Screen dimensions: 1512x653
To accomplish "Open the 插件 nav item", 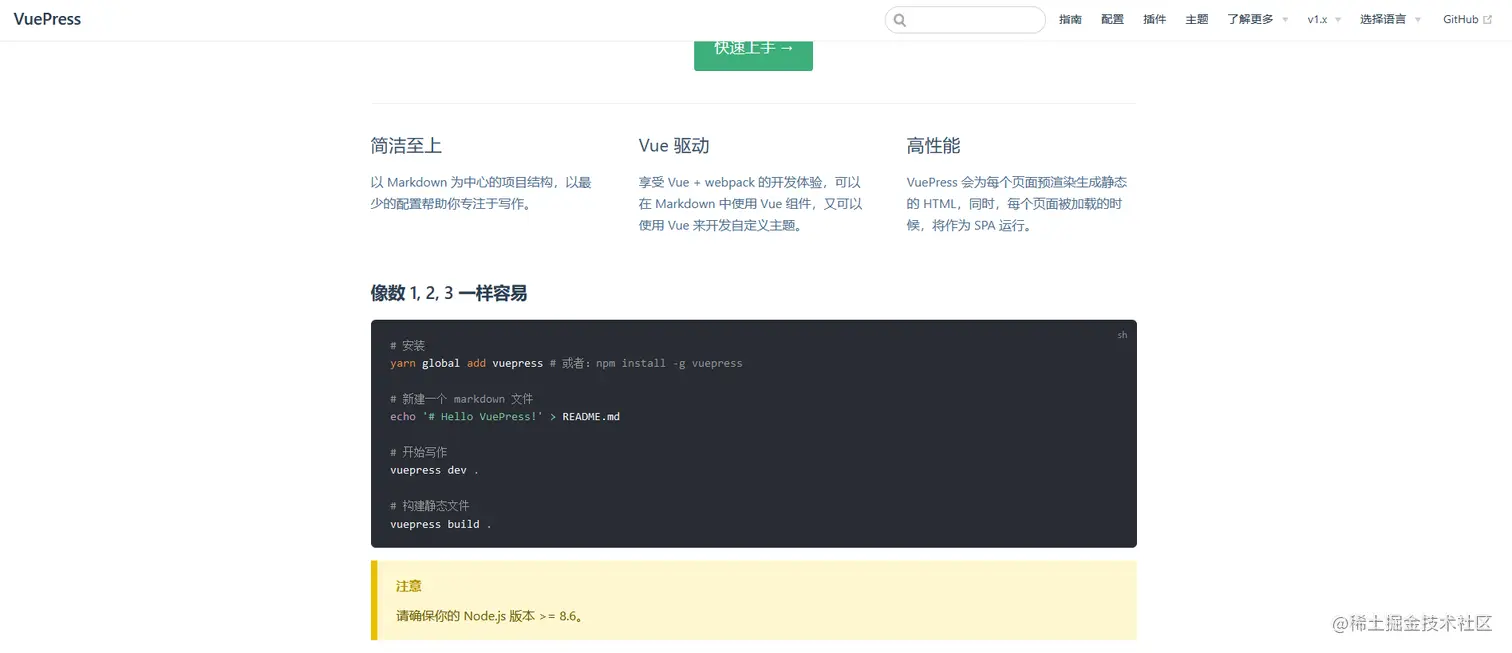I will [x=1154, y=19].
